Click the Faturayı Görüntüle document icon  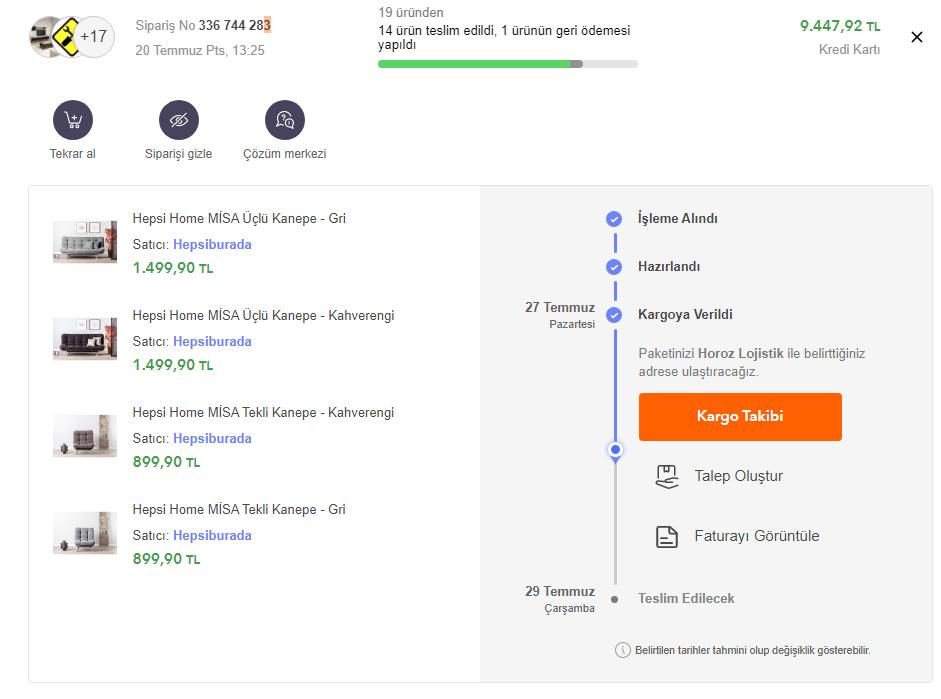pyautogui.click(x=667, y=536)
